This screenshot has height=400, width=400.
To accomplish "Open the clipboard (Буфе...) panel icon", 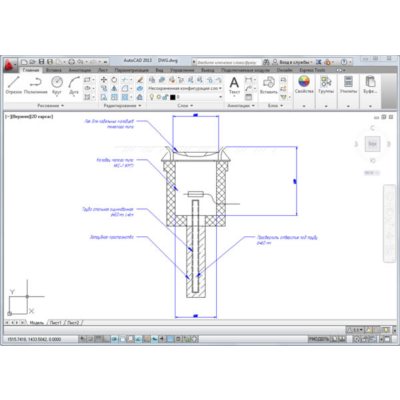I will pyautogui.click(x=370, y=85).
